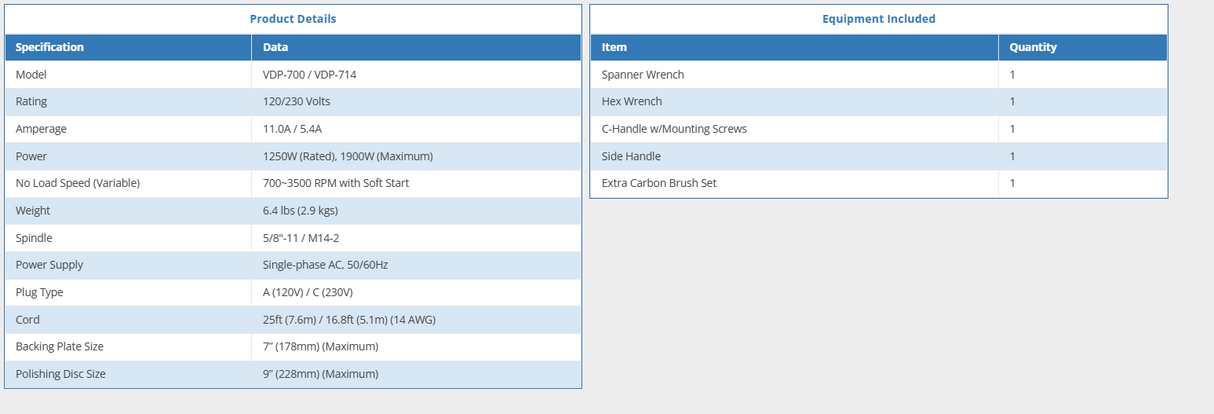Screen dimensions: 1214x414
Task: Click the 9" polishing disc size value
Action: [x=320, y=374]
